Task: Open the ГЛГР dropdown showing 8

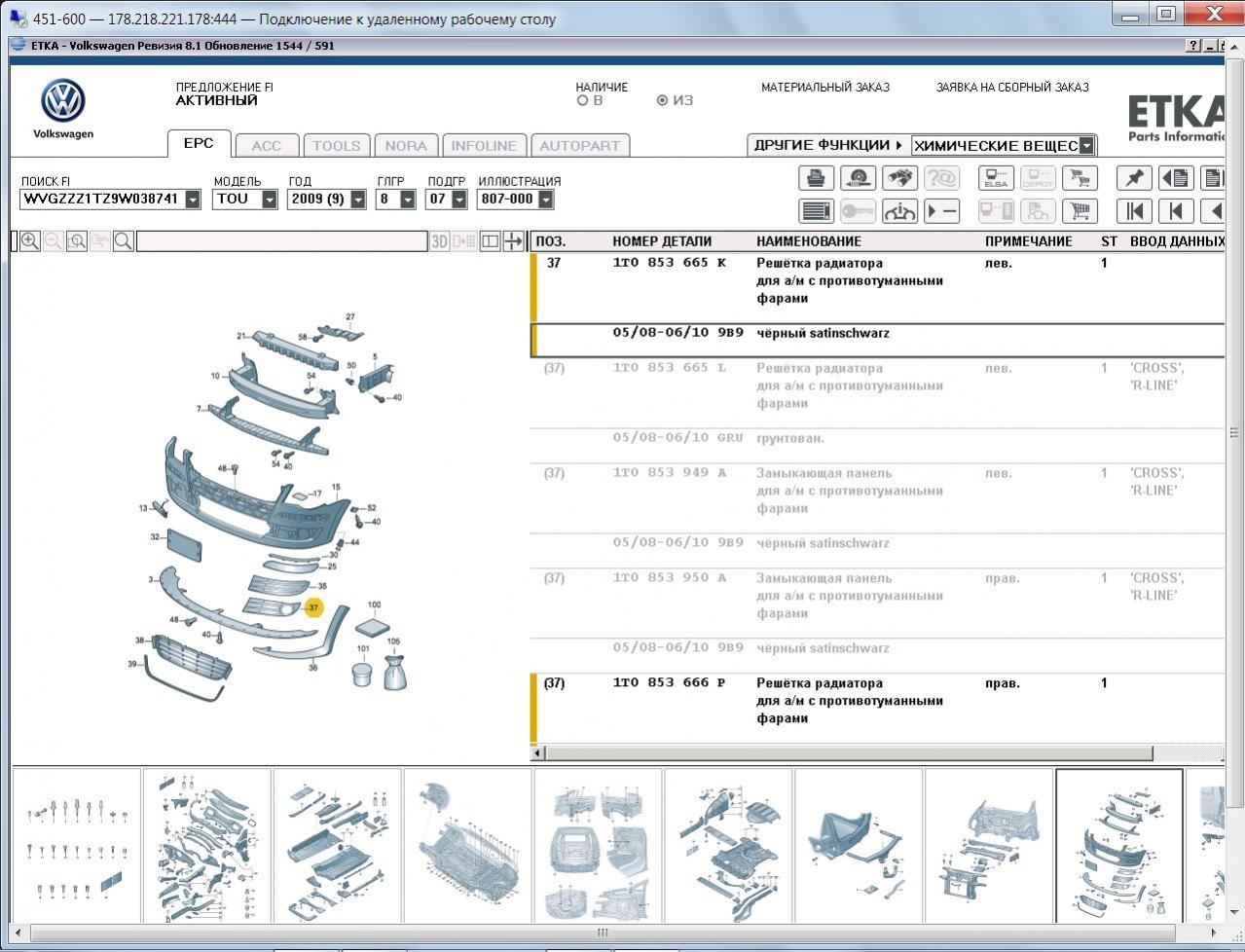Action: [408, 200]
